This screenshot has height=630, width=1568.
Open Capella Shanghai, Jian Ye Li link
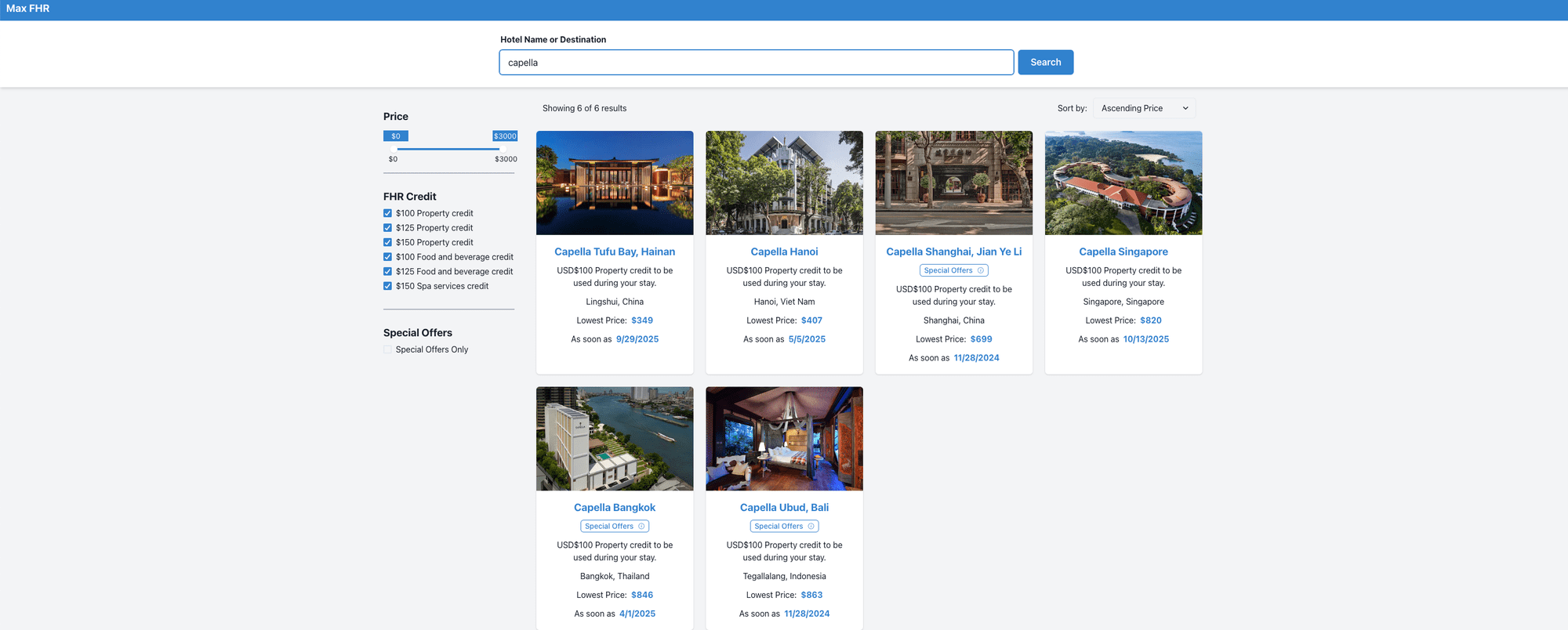pos(954,252)
